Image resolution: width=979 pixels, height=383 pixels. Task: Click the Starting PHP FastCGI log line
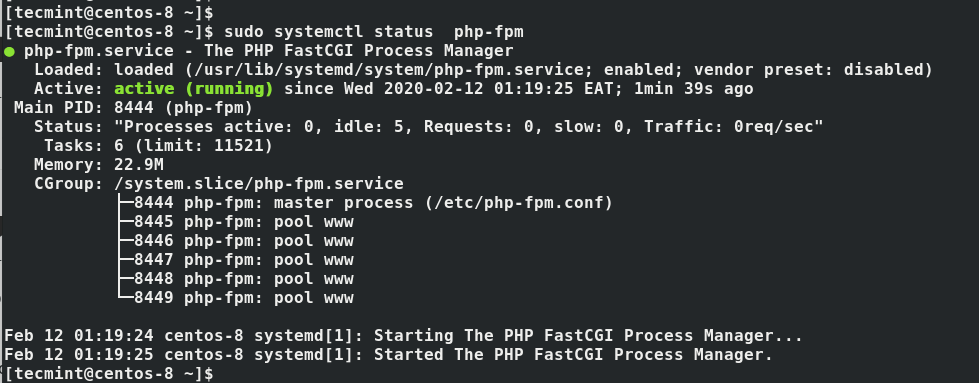[403, 336]
